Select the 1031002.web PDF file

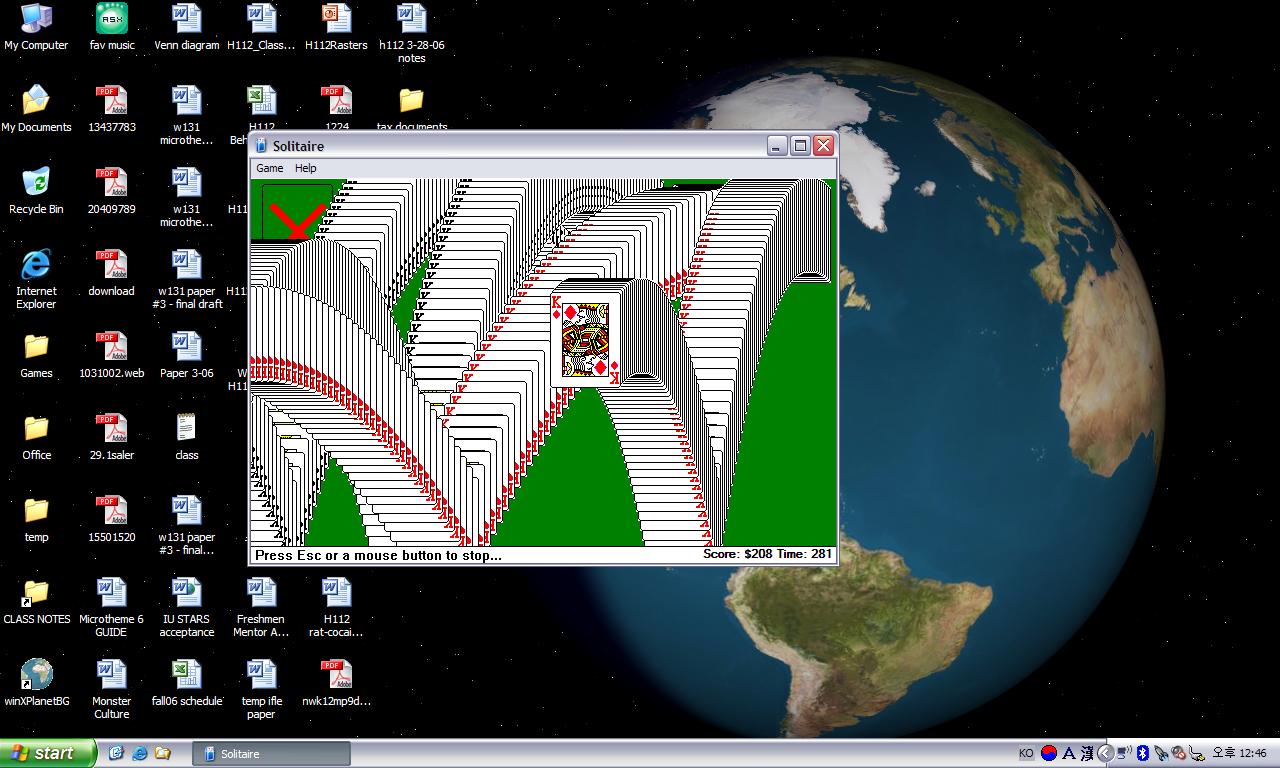click(x=112, y=355)
